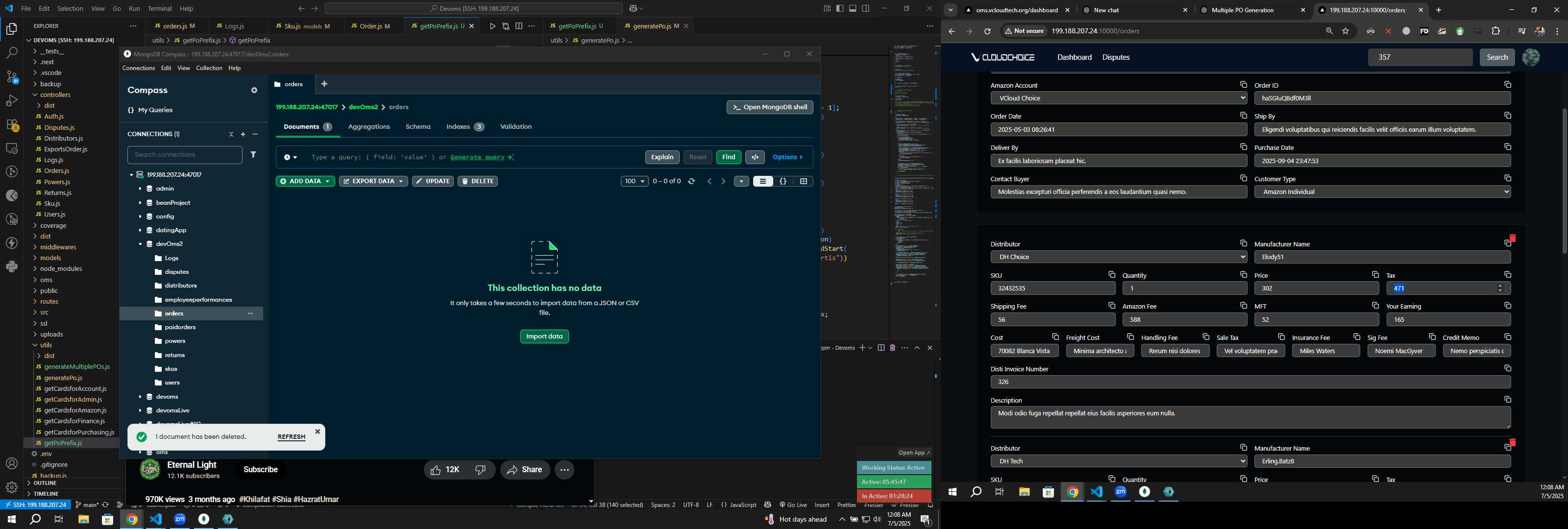Image resolution: width=1568 pixels, height=529 pixels.
Task: Delete the DH Choice distributor item
Action: [1513, 238]
